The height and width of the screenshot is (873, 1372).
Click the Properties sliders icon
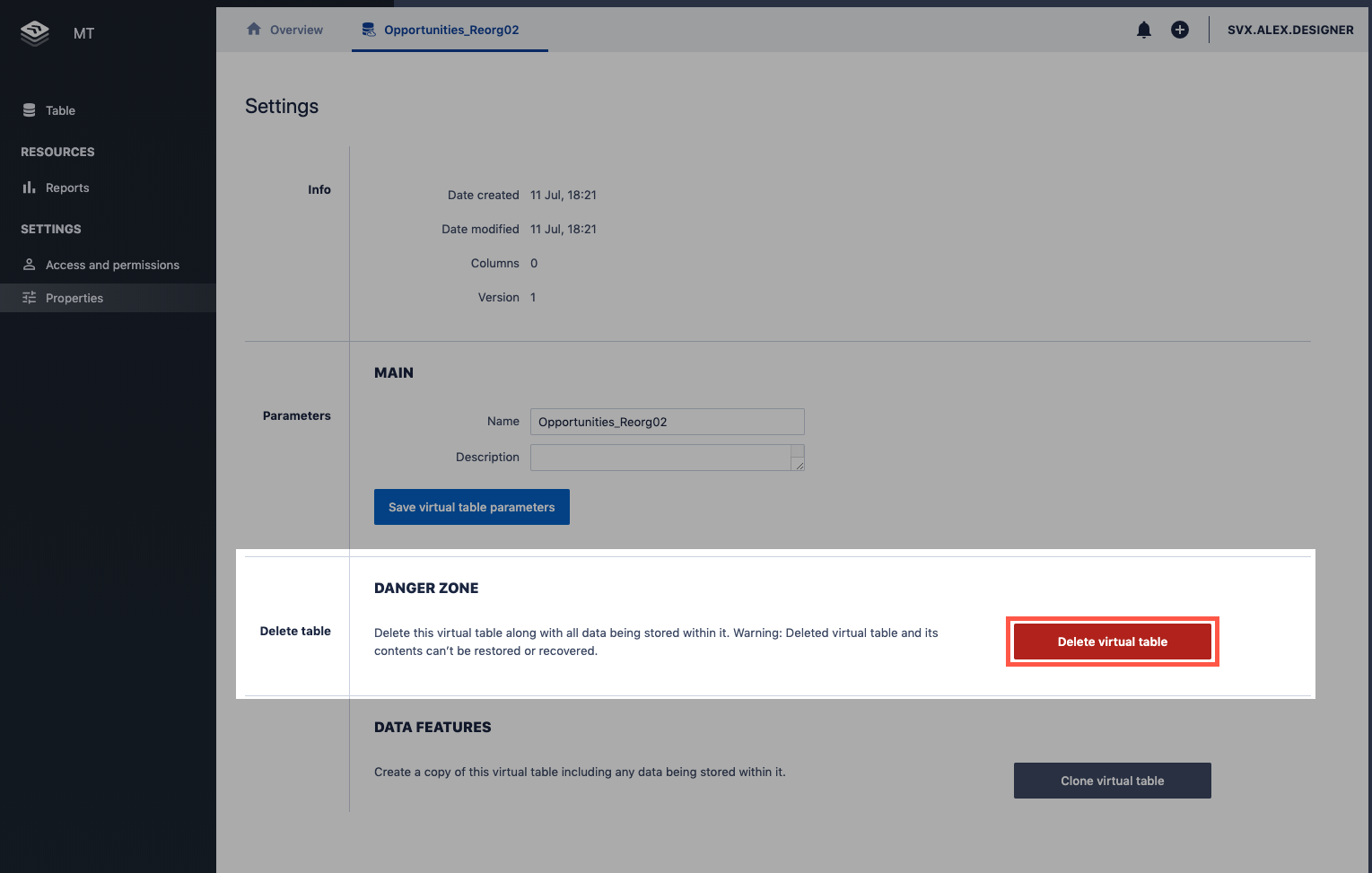pos(30,298)
